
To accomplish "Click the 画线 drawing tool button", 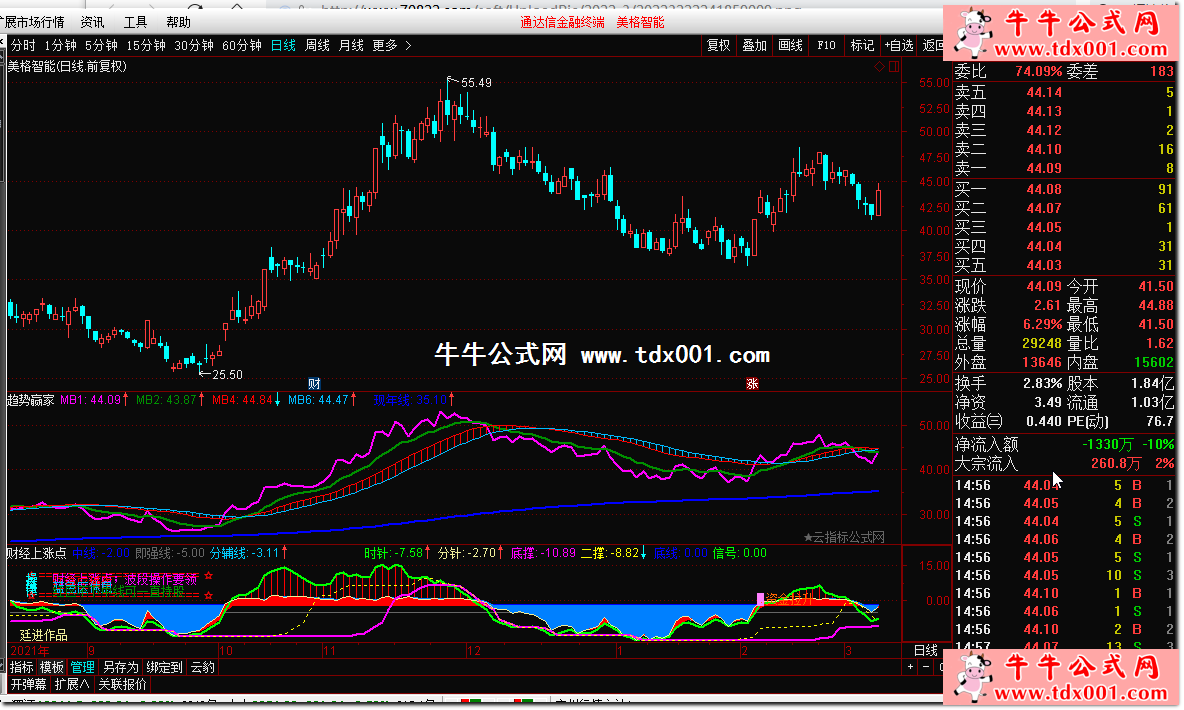I will click(x=790, y=45).
